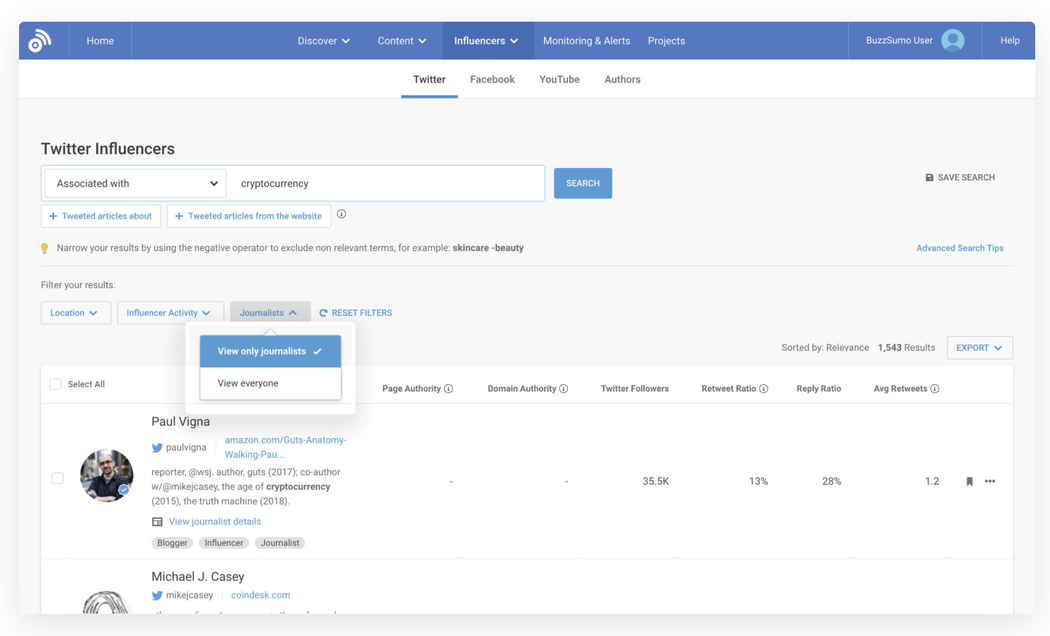
Task: Click the Page Authority info icon
Action: pos(448,389)
